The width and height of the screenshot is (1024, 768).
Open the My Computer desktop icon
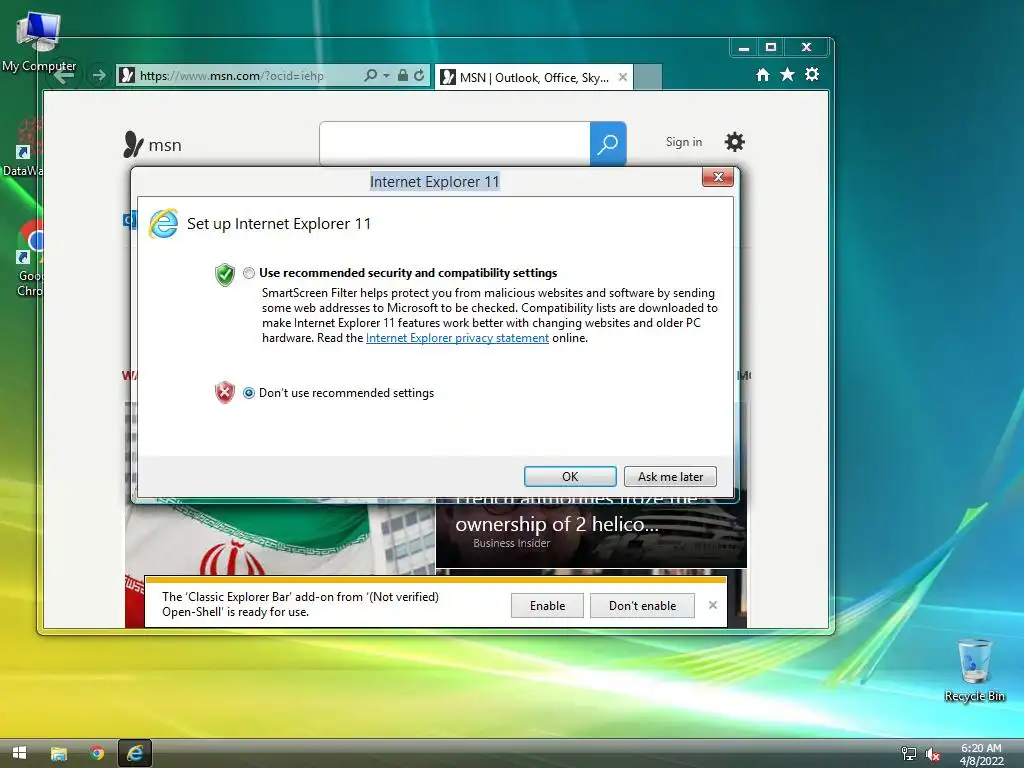pyautogui.click(x=39, y=42)
